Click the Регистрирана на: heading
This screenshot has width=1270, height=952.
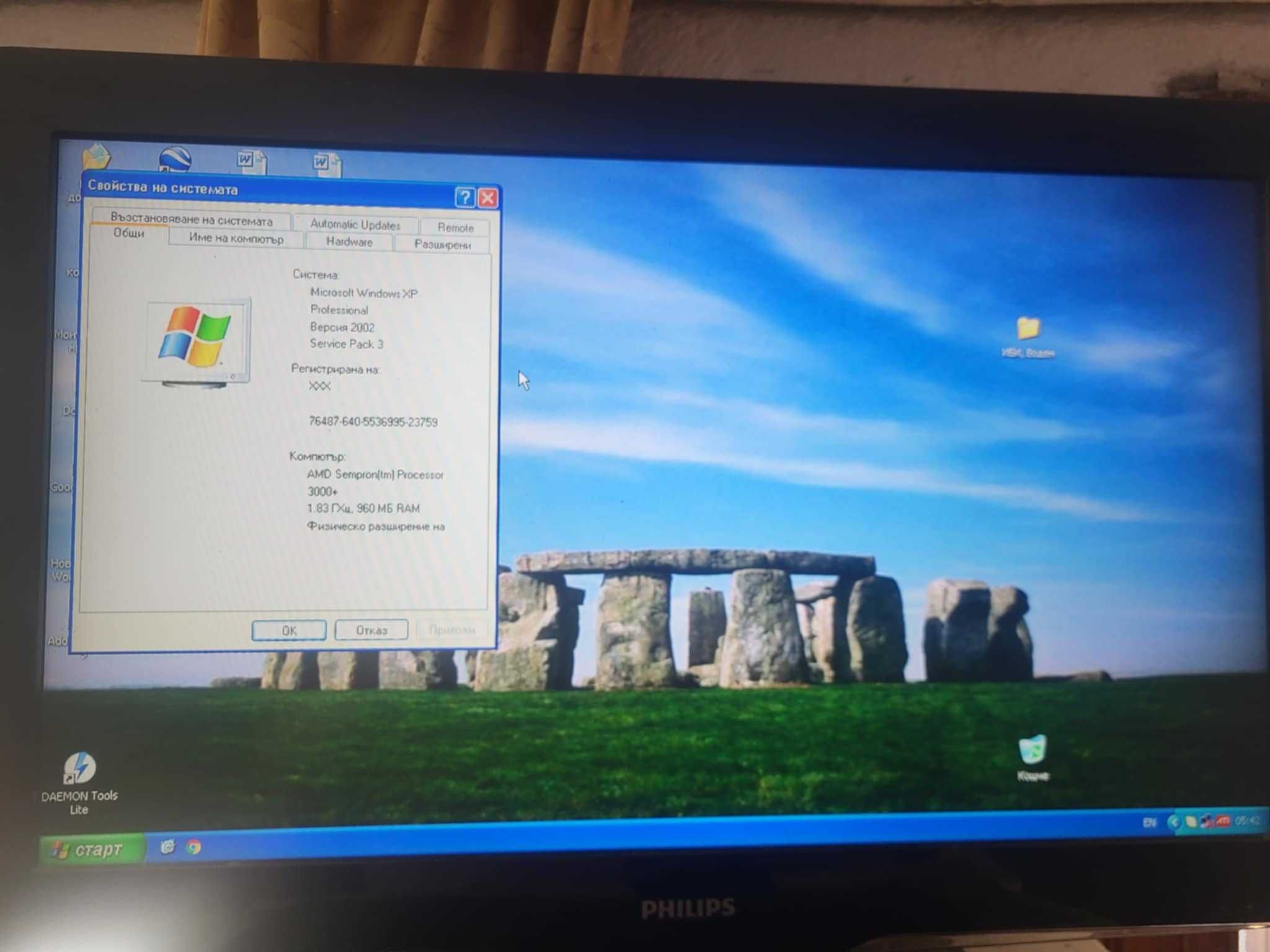click(x=335, y=369)
